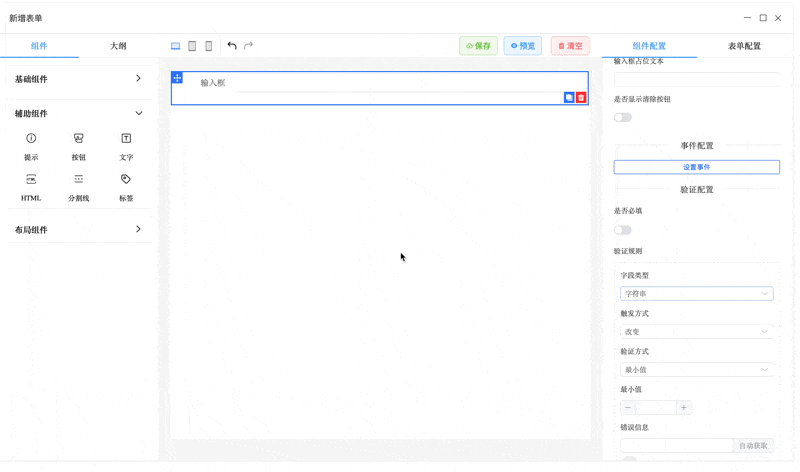Add the 提示 tip component
This screenshot has width=800, height=472.
31,146
